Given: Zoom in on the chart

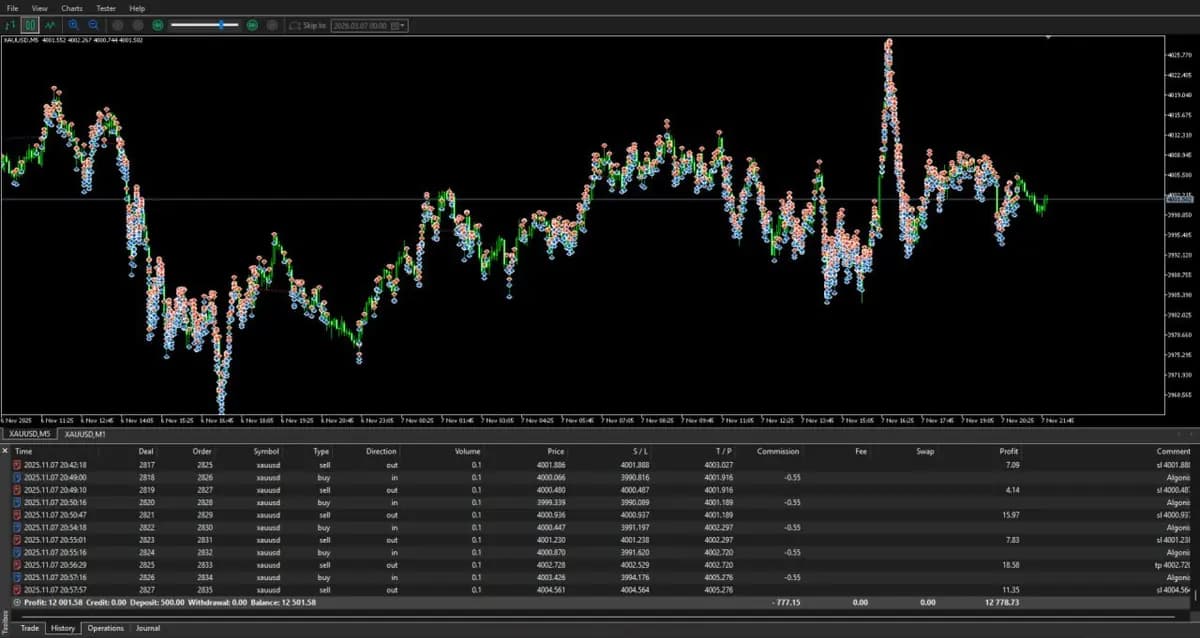Looking at the screenshot, I should pos(74,24).
